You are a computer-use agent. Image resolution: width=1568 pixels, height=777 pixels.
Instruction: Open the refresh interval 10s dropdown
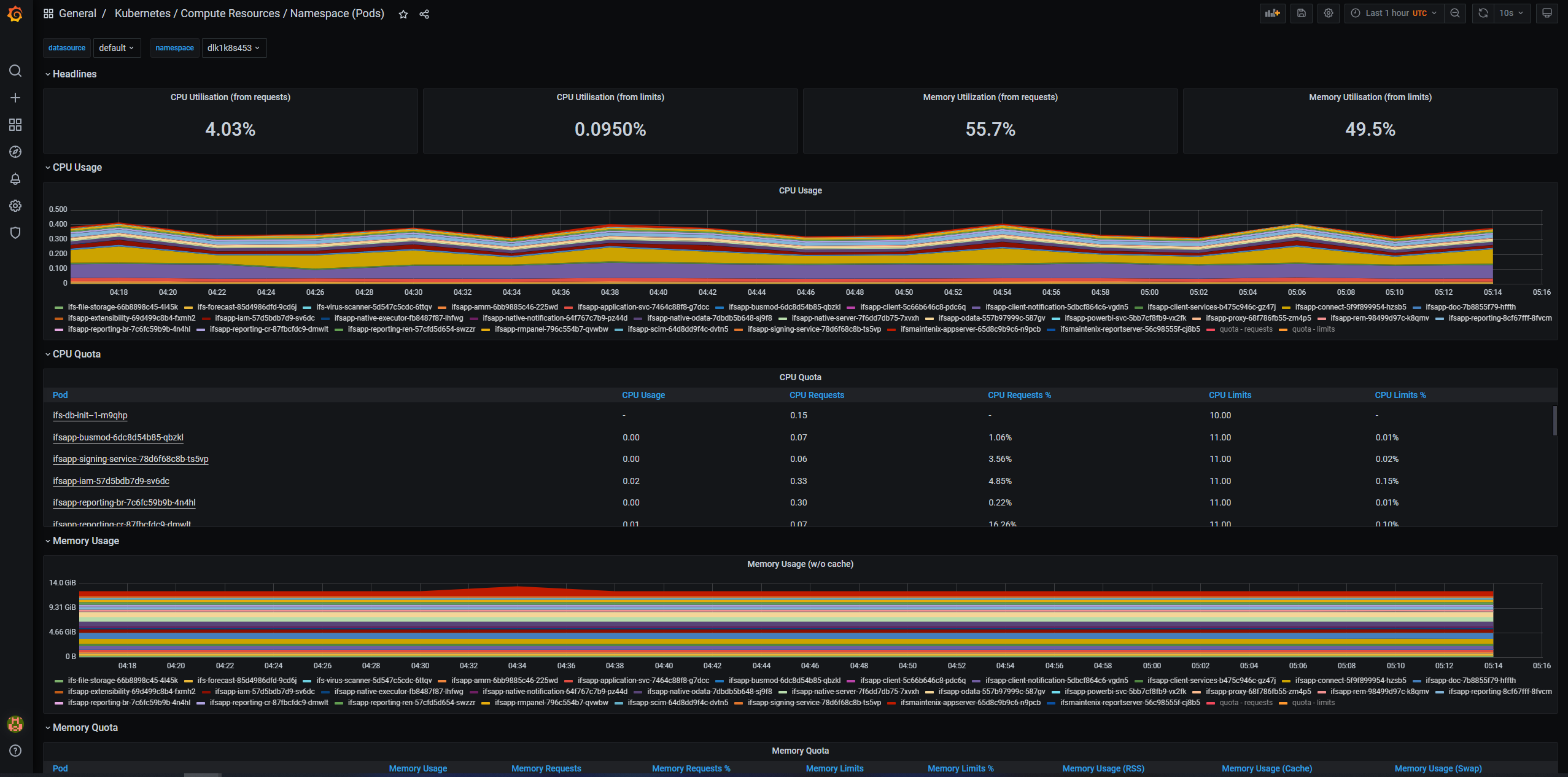(1511, 13)
